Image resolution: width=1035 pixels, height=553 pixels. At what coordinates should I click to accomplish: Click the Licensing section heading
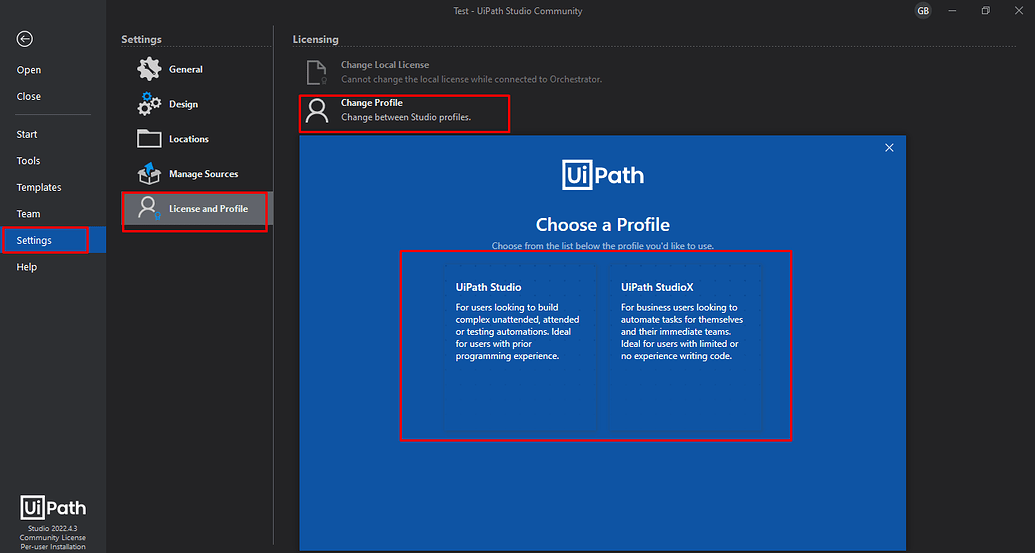(316, 39)
